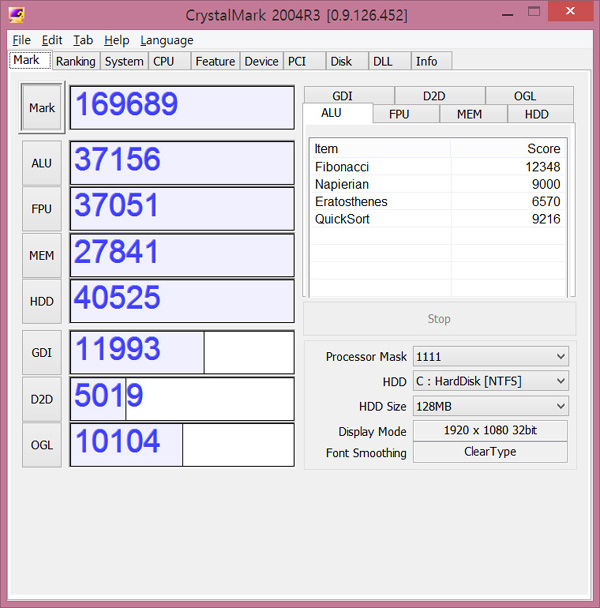
Task: Click the Fibonacci score 12348
Action: pos(543,167)
